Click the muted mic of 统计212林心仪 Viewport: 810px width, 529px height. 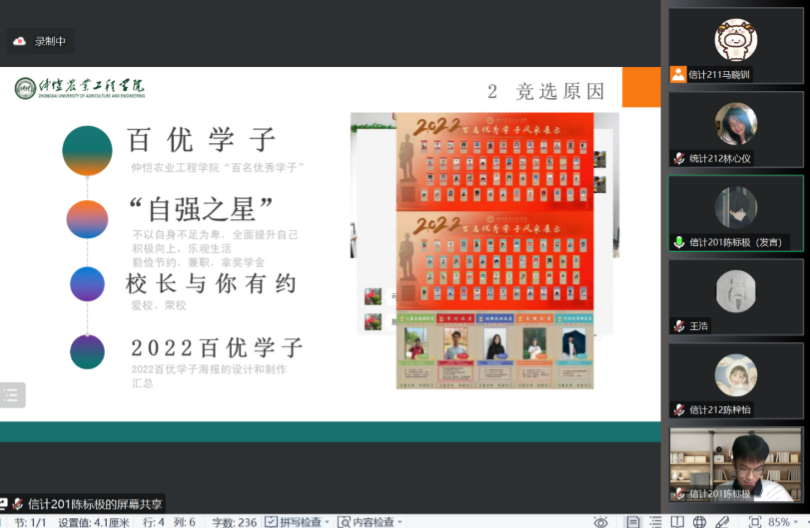click(679, 158)
